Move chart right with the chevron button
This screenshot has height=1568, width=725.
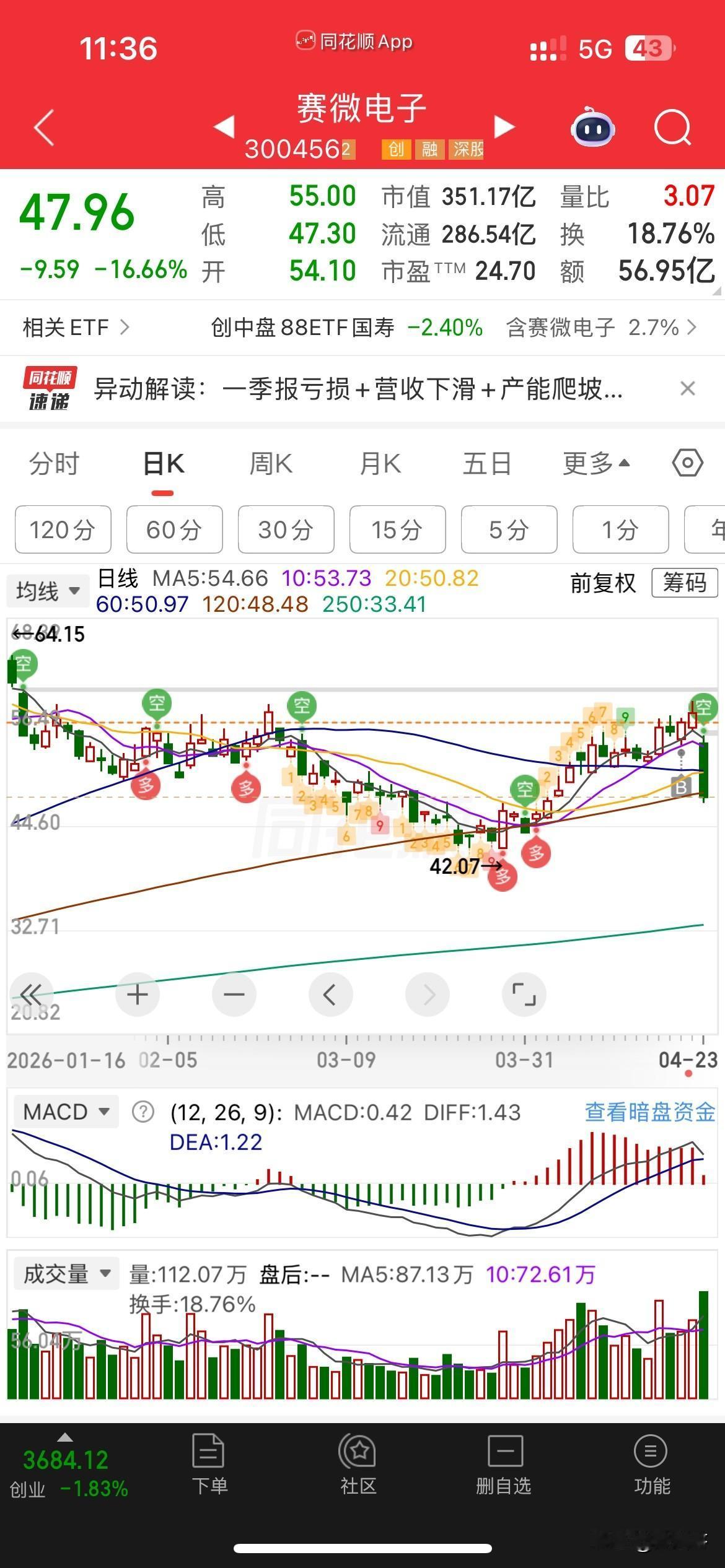(428, 995)
